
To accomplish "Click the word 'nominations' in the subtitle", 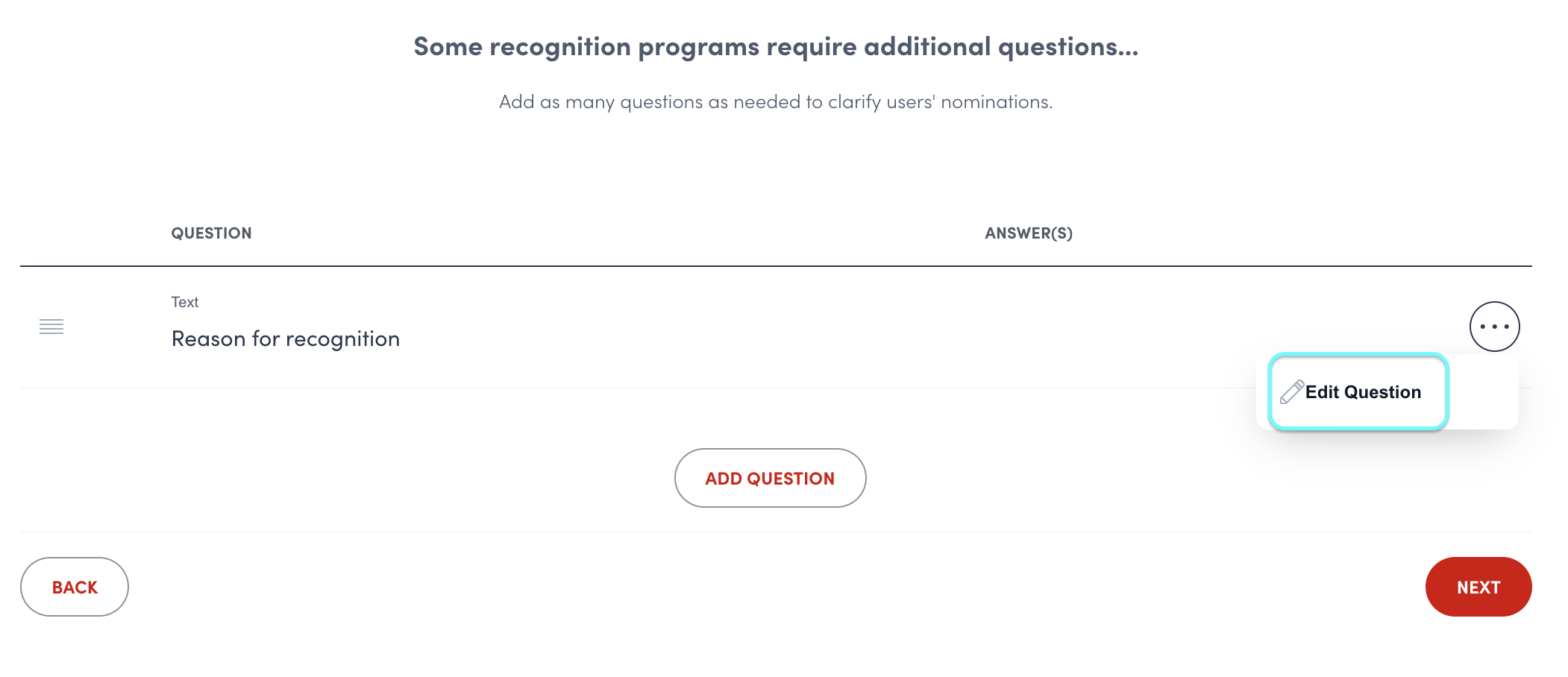I will (x=995, y=102).
